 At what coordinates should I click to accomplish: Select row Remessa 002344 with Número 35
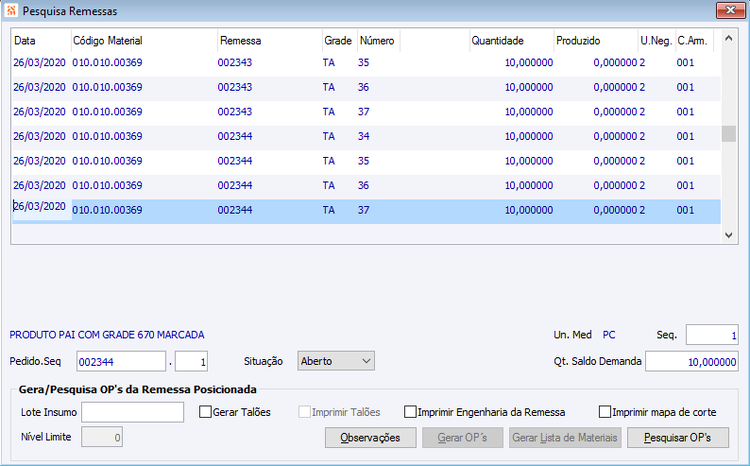coord(366,161)
